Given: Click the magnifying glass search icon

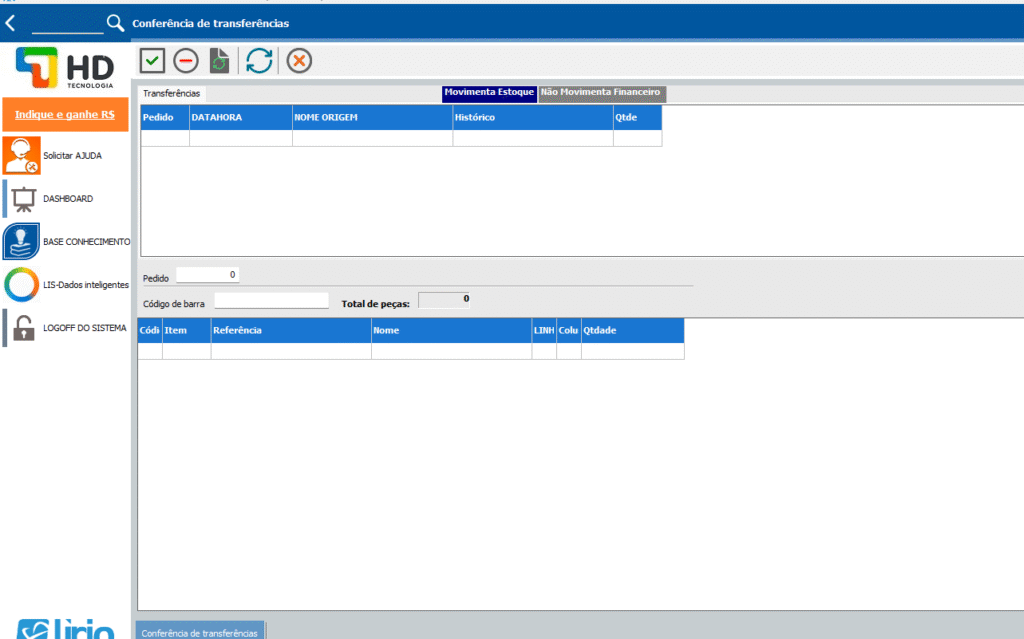Looking at the screenshot, I should point(116,23).
